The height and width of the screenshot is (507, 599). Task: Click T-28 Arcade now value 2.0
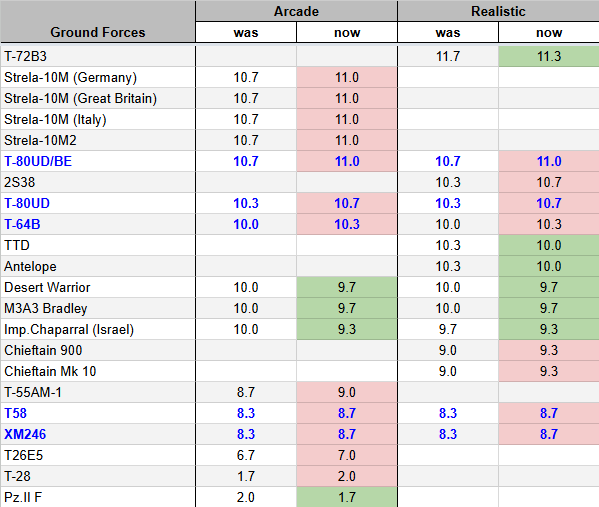(x=347, y=476)
